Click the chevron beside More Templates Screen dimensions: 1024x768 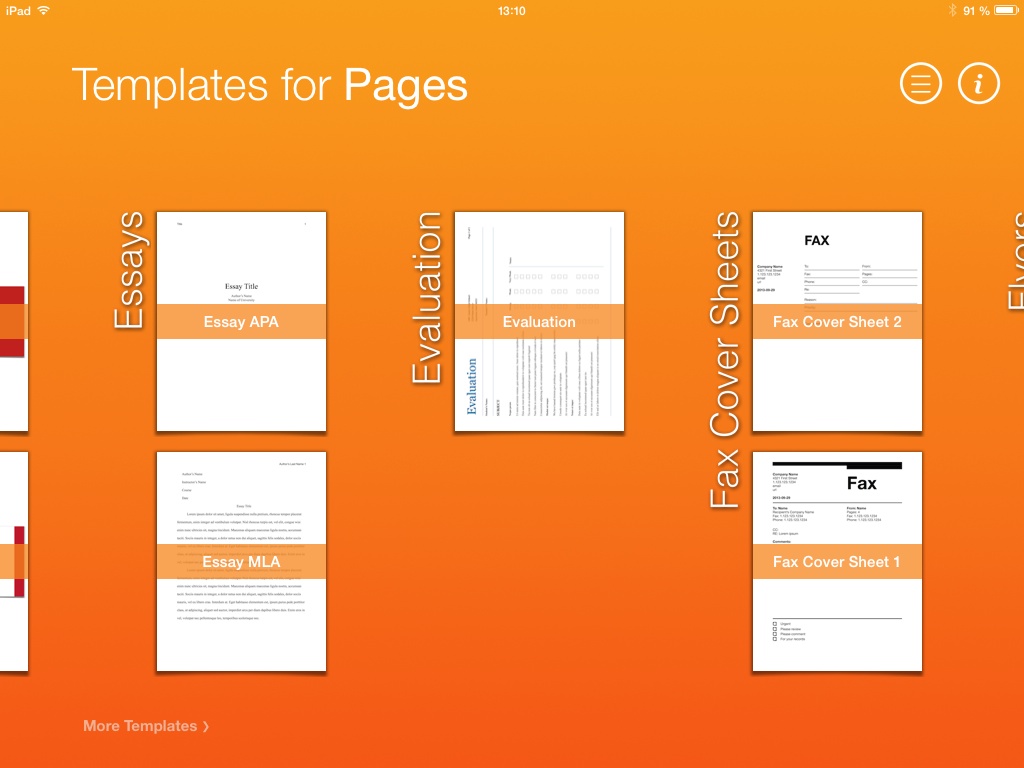pyautogui.click(x=206, y=727)
